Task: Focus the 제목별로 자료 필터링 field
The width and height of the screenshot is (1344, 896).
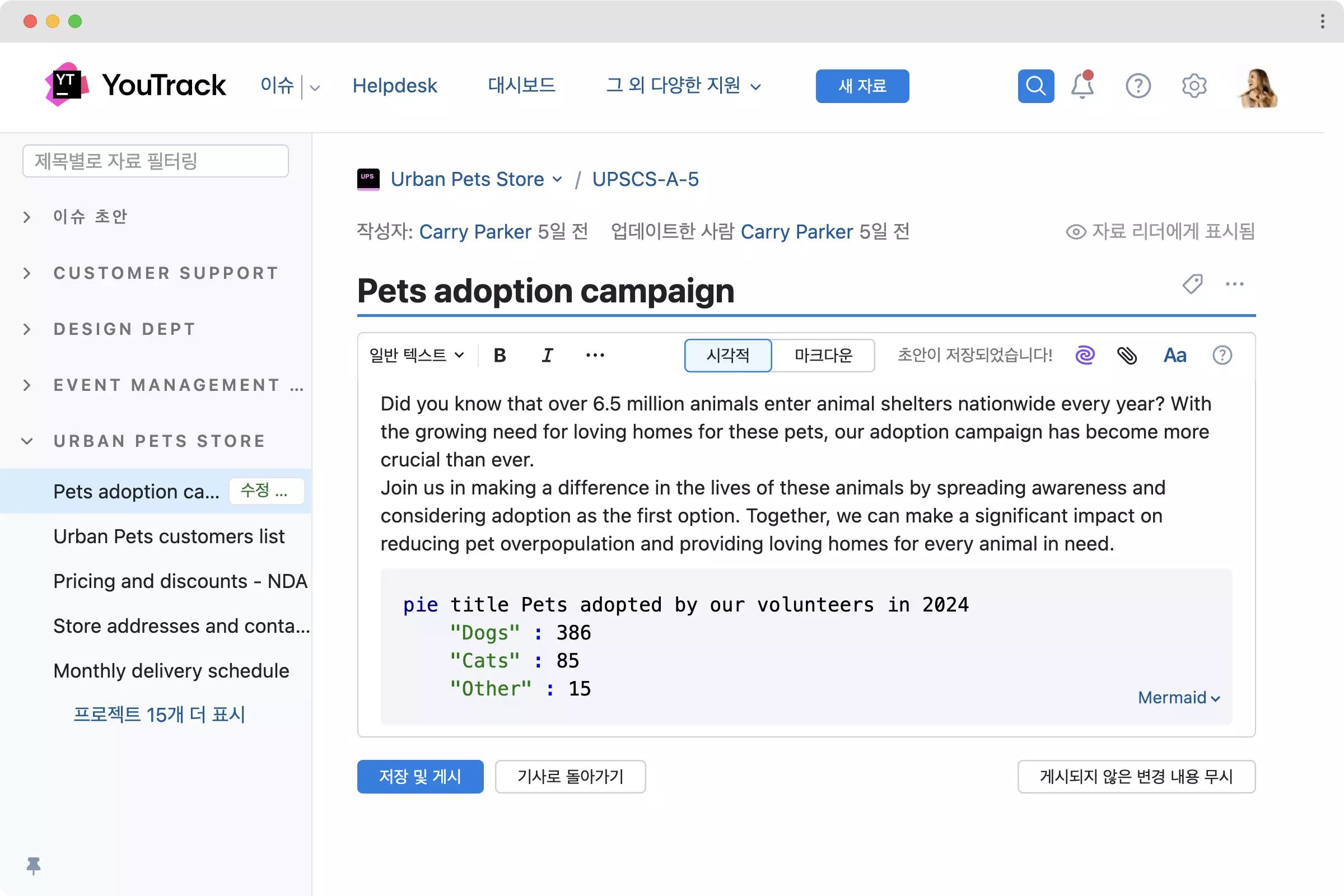Action: [156, 161]
